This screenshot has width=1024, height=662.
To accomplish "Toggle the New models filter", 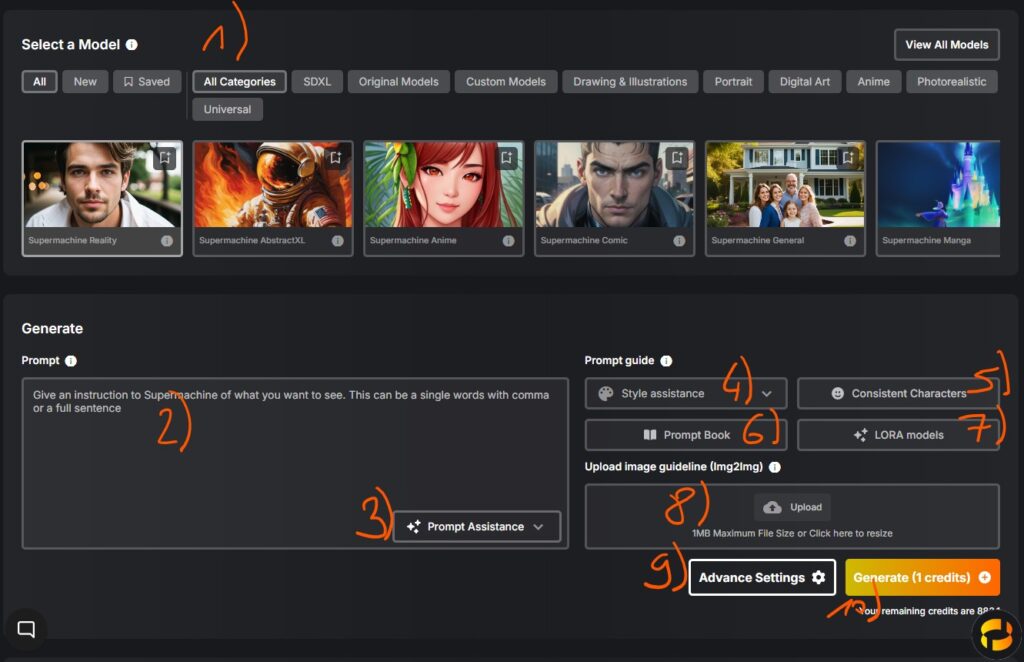I will [85, 82].
